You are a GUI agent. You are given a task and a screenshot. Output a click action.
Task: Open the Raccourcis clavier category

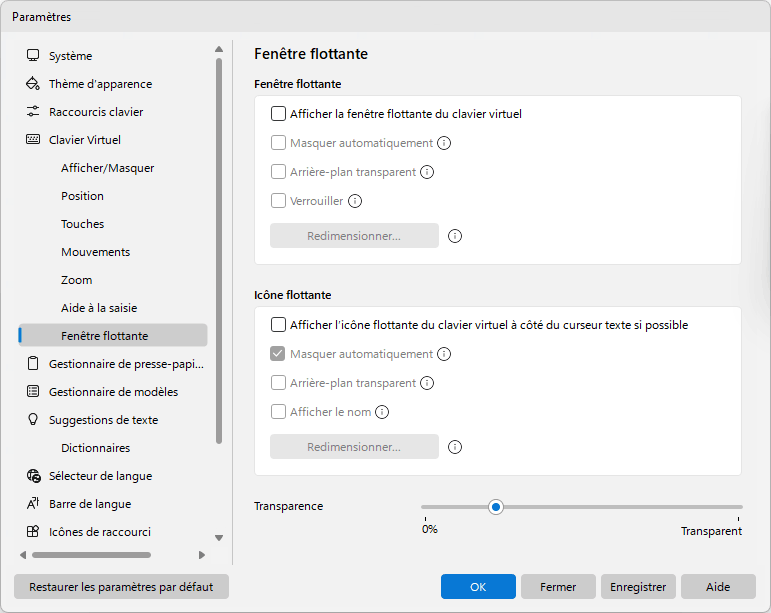pyautogui.click(x=113, y=112)
